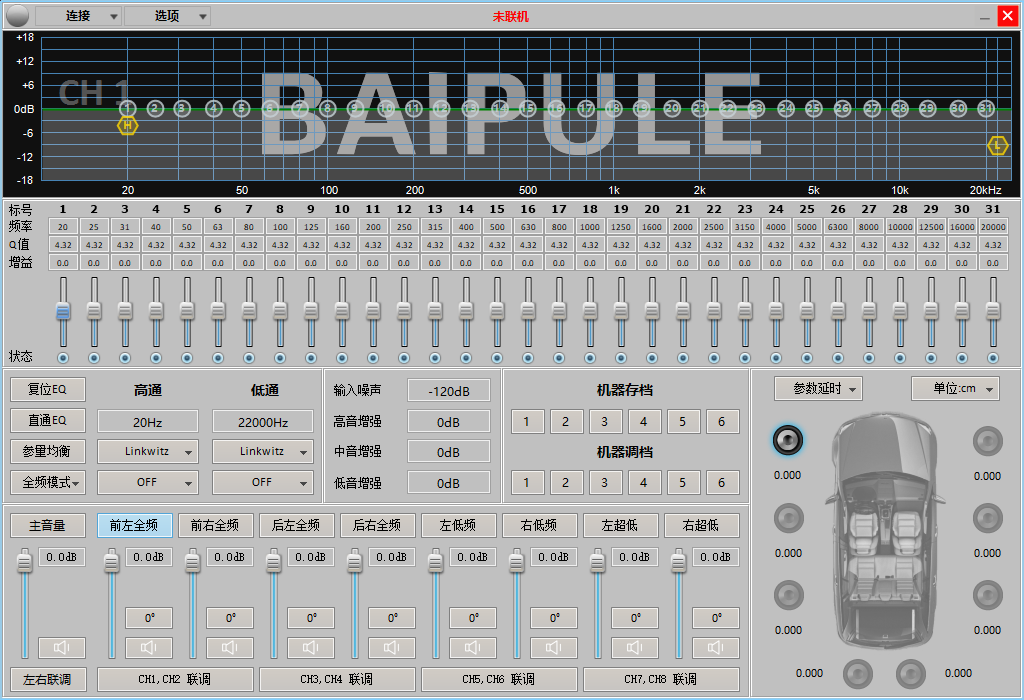Select the left subwoofer speaker below the car
The image size is (1024, 700).
857,674
